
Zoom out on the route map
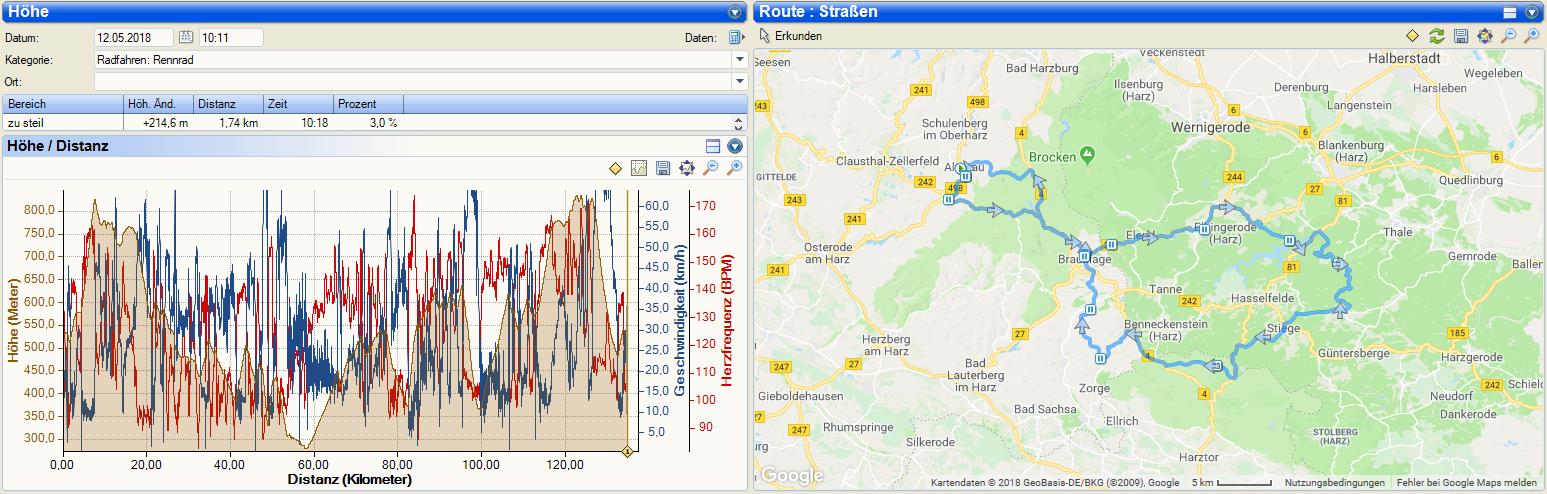point(1509,36)
